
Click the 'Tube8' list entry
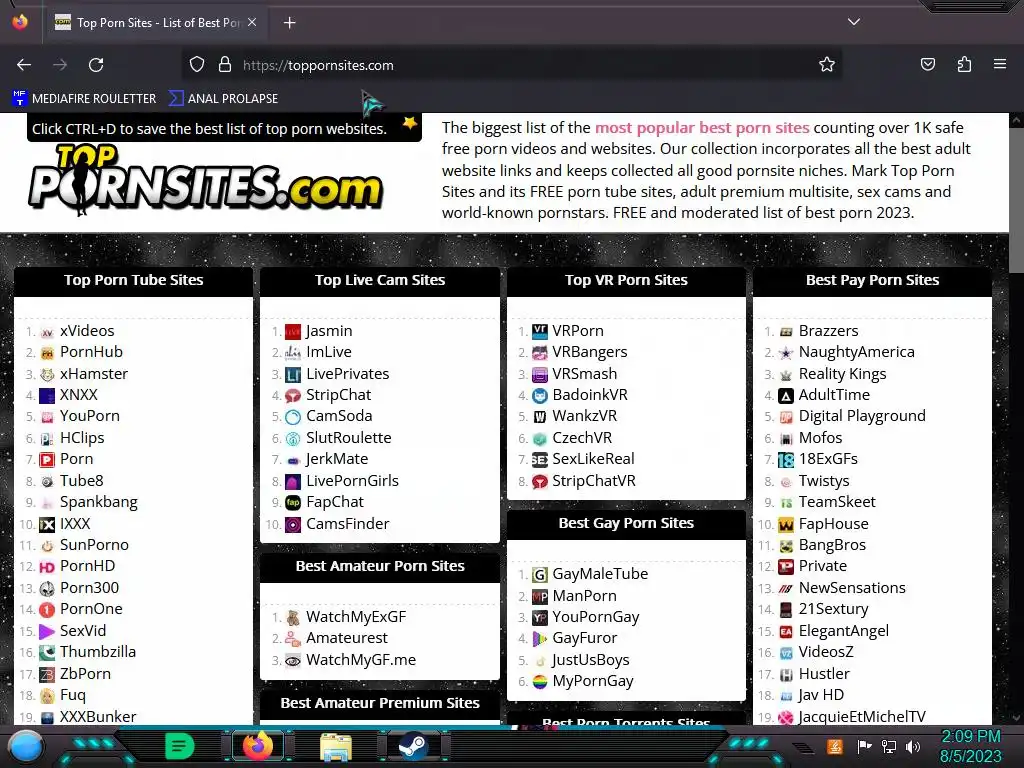tap(82, 481)
